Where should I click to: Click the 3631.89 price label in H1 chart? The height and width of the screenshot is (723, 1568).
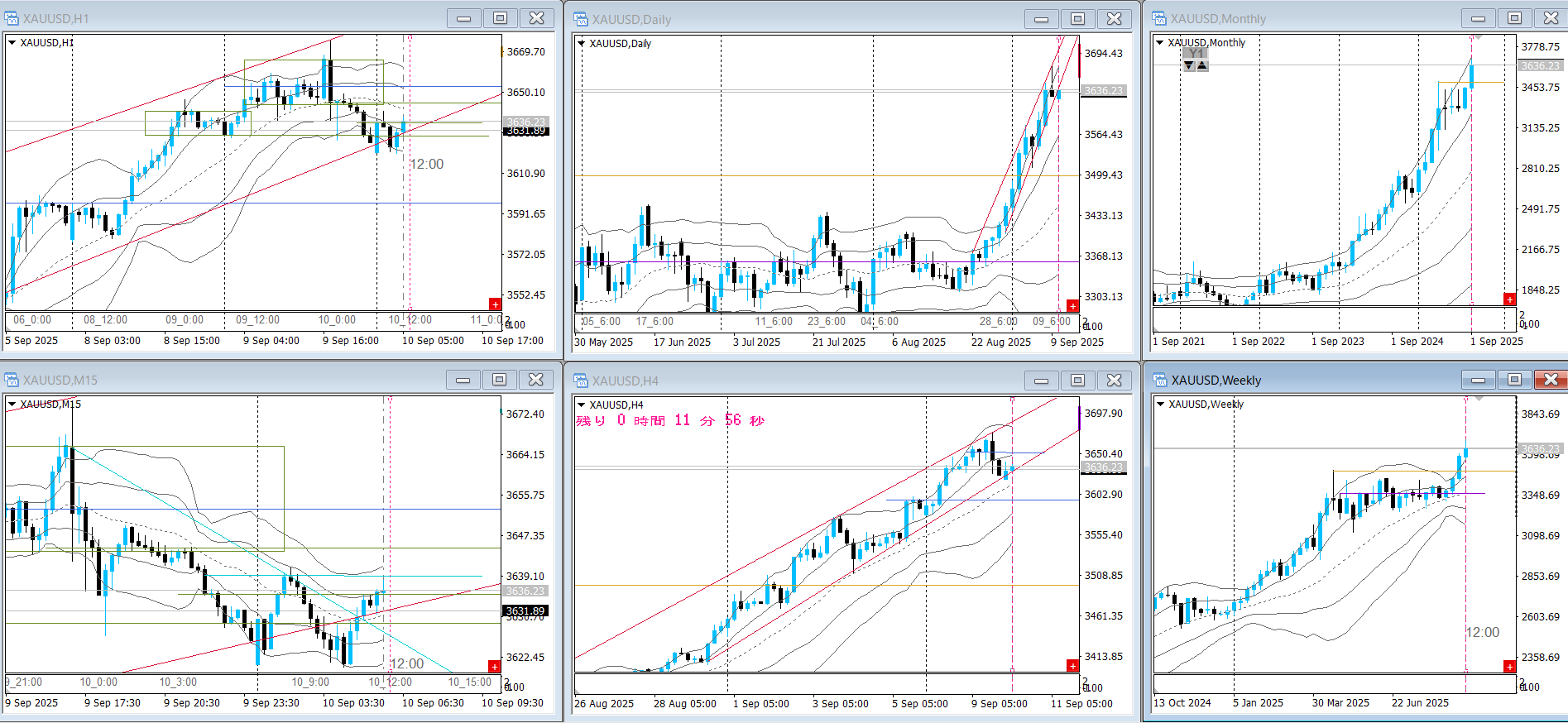[526, 132]
